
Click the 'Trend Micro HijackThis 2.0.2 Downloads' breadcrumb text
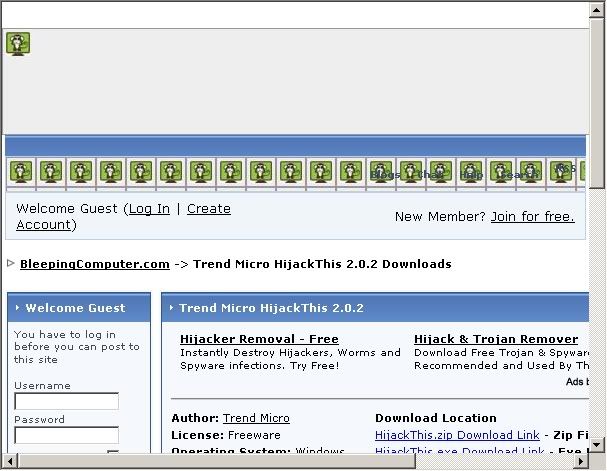[x=322, y=264]
